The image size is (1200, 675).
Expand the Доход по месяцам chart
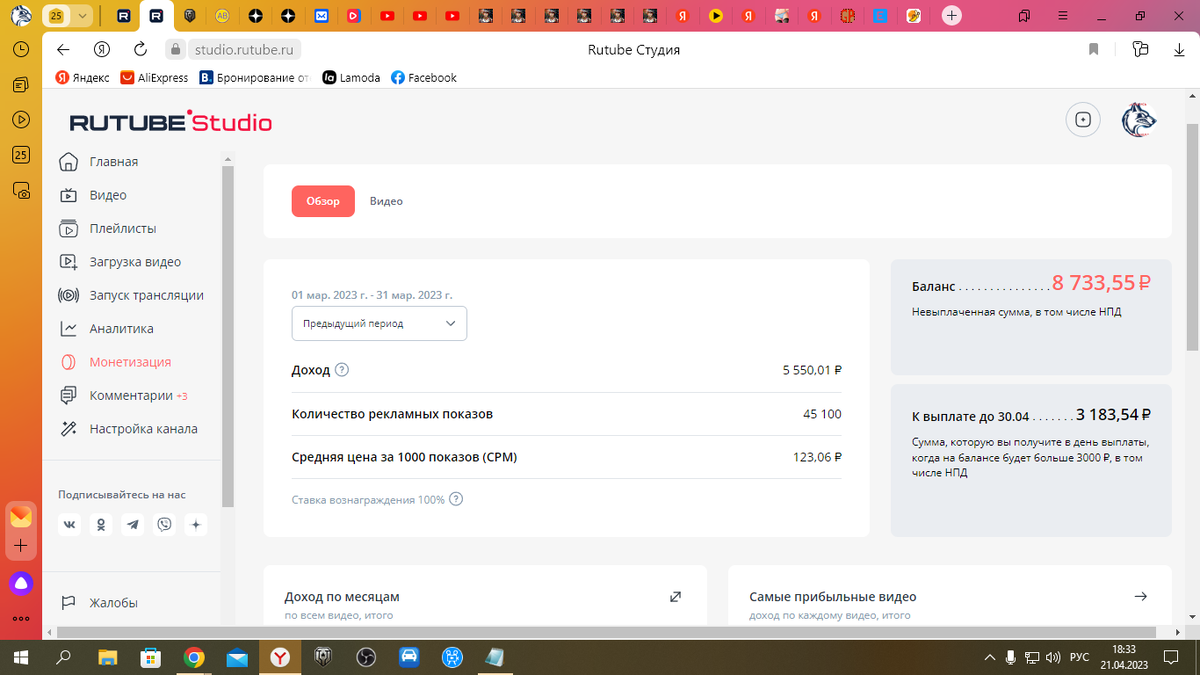675,597
